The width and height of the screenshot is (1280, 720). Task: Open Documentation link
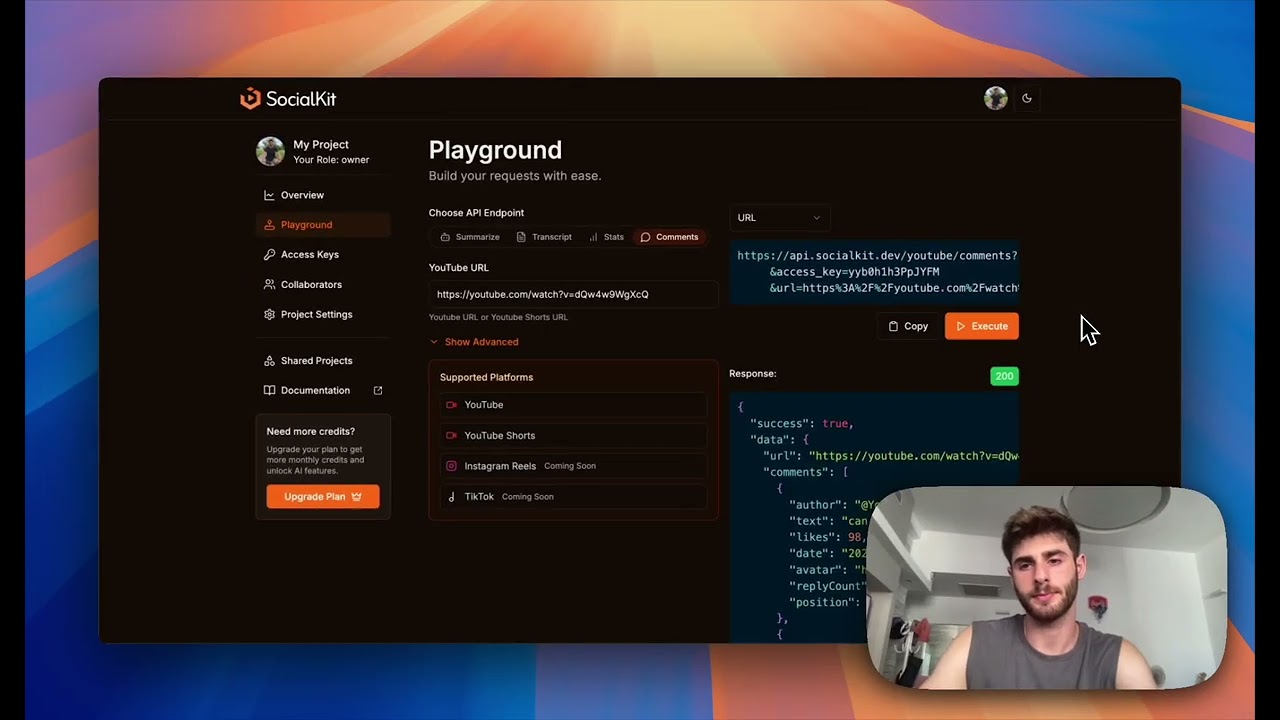[x=323, y=390]
